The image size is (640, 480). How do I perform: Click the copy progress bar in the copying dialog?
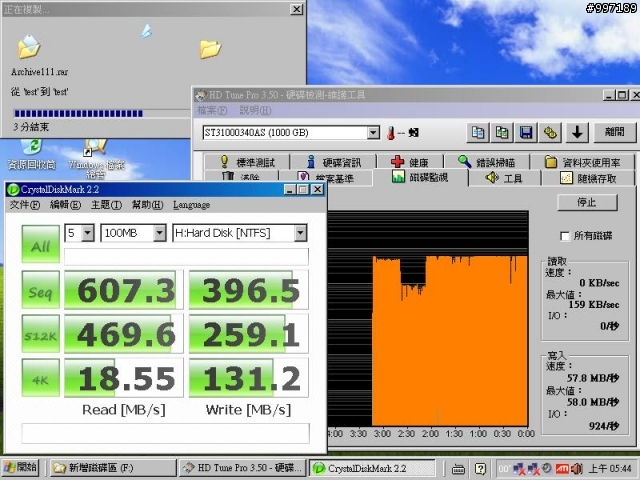click(102, 113)
